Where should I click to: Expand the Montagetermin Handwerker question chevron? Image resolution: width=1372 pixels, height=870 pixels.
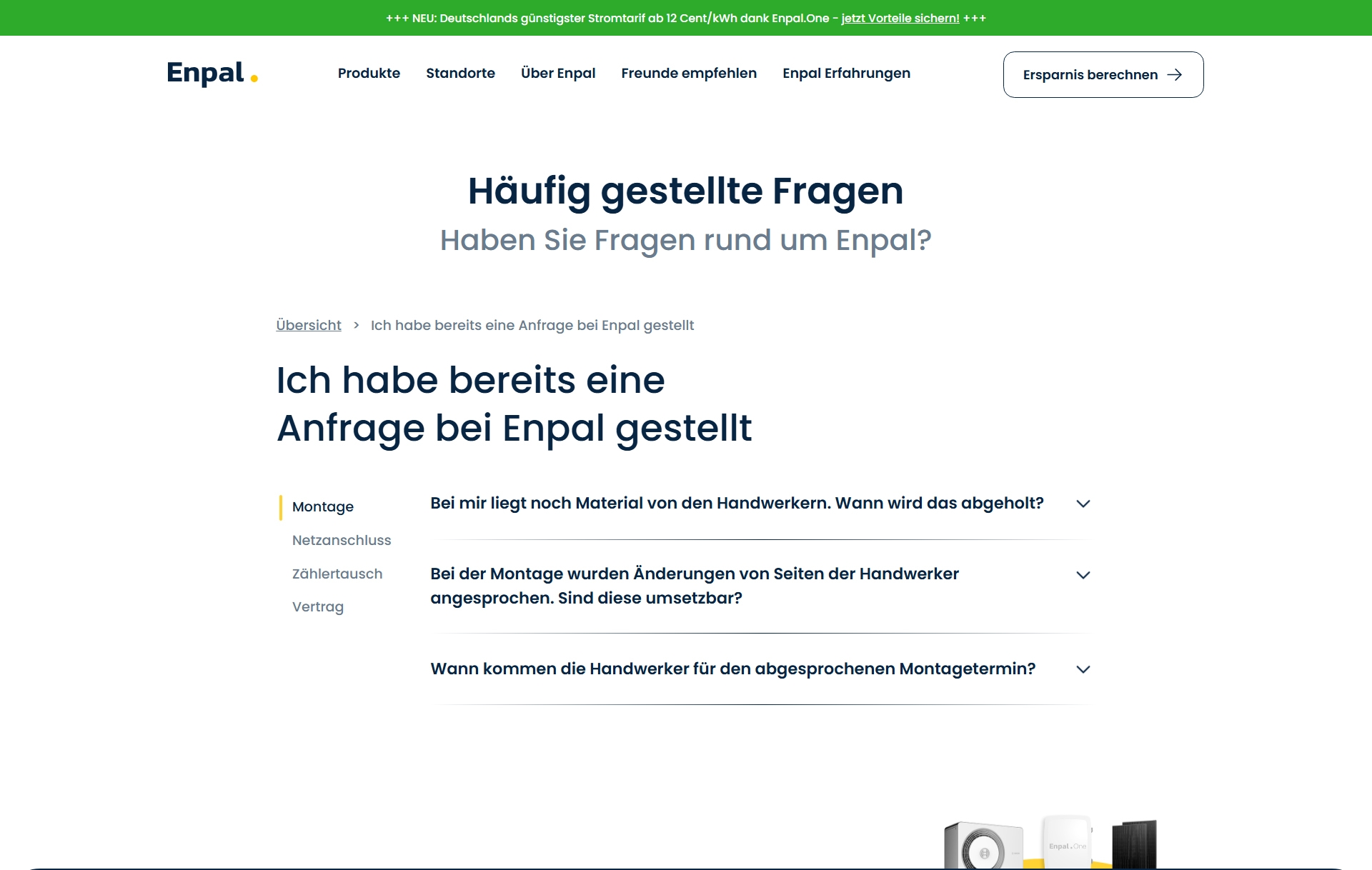click(1083, 669)
